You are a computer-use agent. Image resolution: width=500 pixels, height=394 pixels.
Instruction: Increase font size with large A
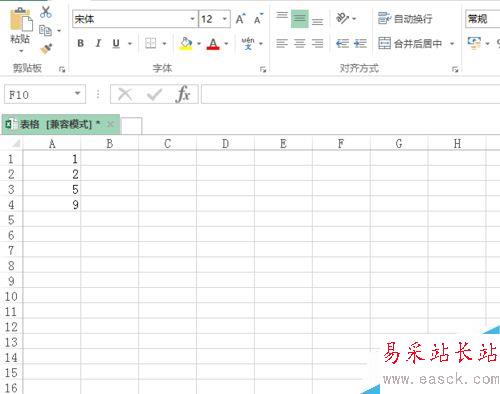click(240, 19)
